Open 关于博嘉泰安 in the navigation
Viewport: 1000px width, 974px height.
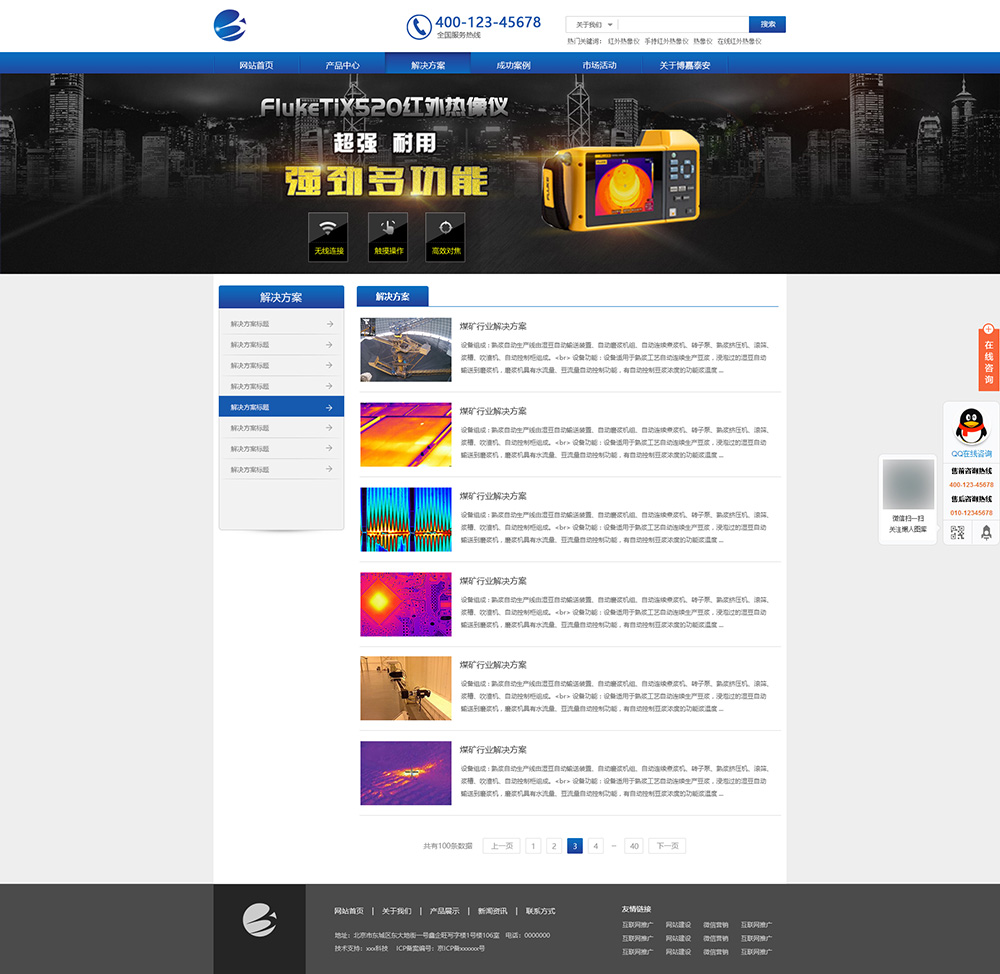pos(685,65)
